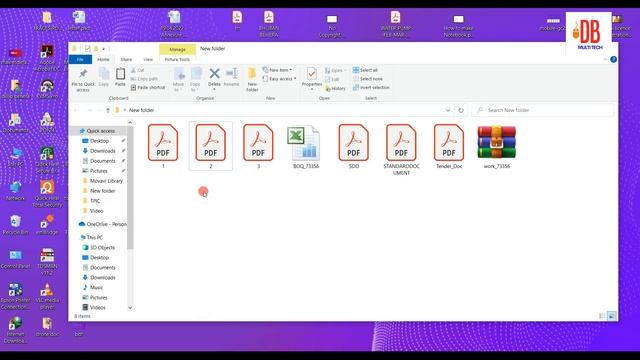Viewport: 640px width, 360px height.
Task: Click the Paste icon in ribbon
Action: (x=120, y=74)
